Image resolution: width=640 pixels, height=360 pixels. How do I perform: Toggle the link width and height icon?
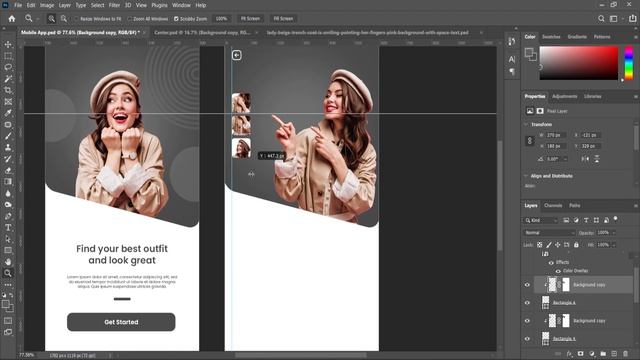point(529,141)
